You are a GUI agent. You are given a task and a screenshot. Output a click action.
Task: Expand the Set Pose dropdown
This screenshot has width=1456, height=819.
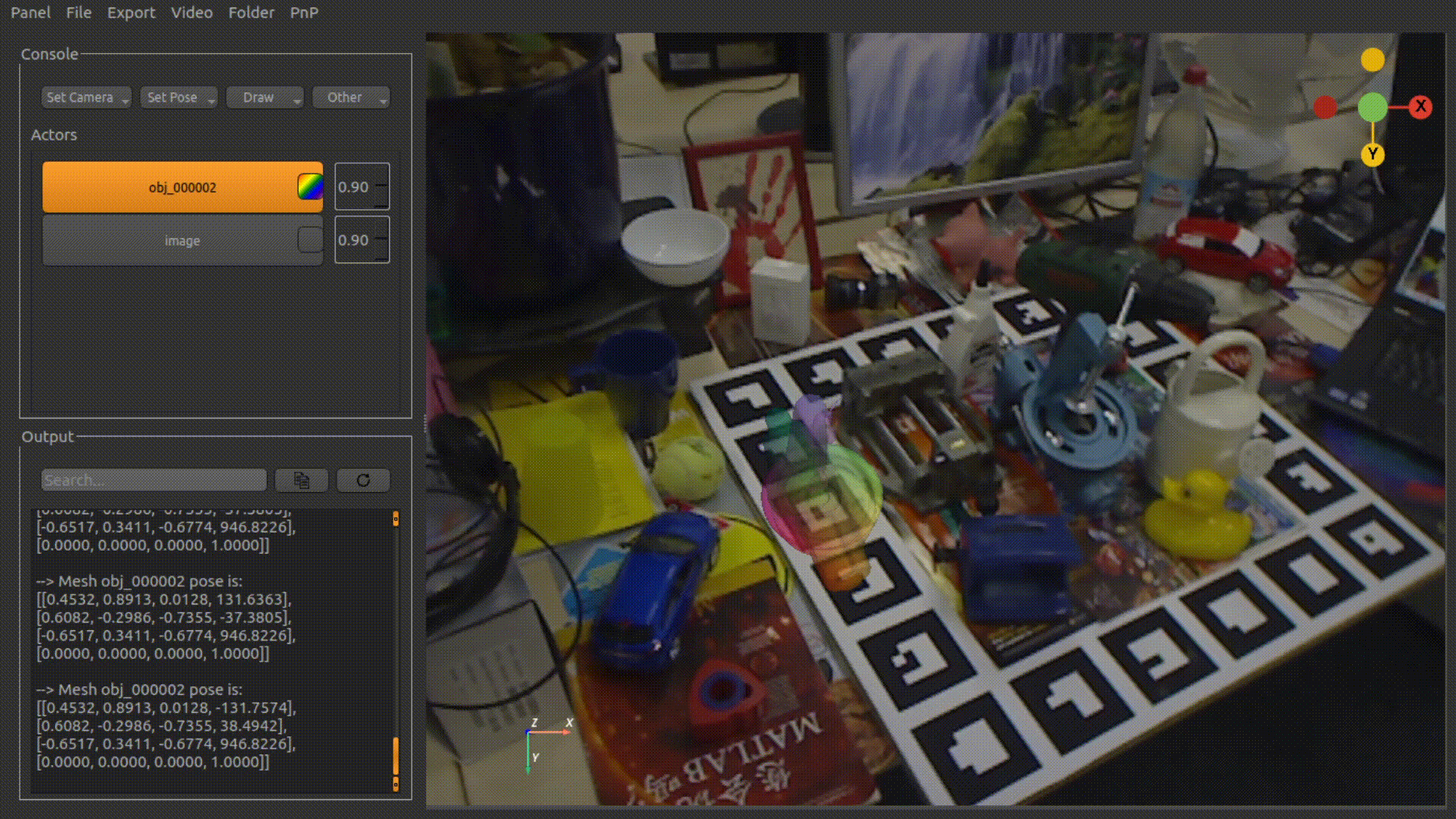pyautogui.click(x=178, y=97)
